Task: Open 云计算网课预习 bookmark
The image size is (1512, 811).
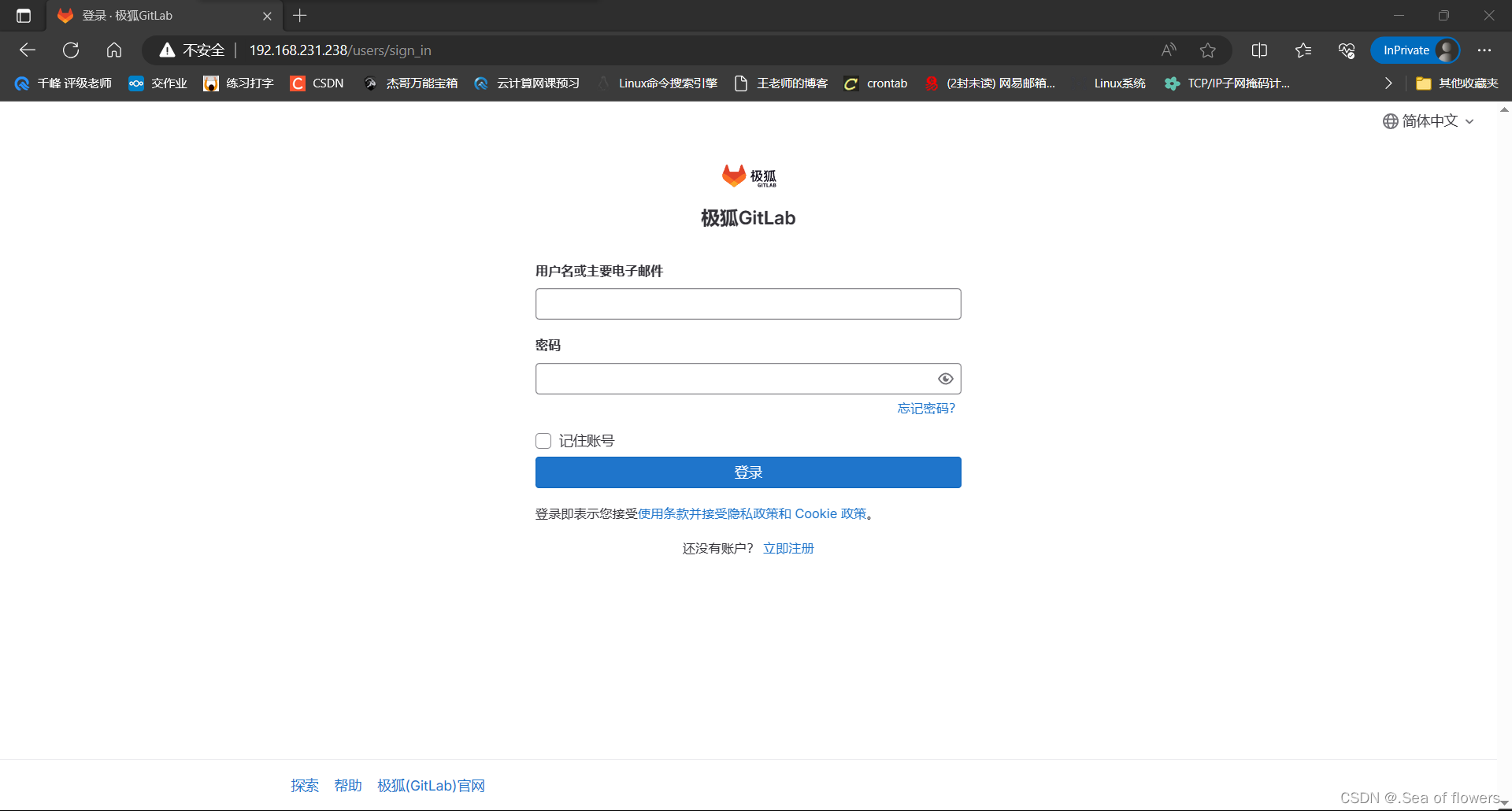Action: click(x=527, y=83)
